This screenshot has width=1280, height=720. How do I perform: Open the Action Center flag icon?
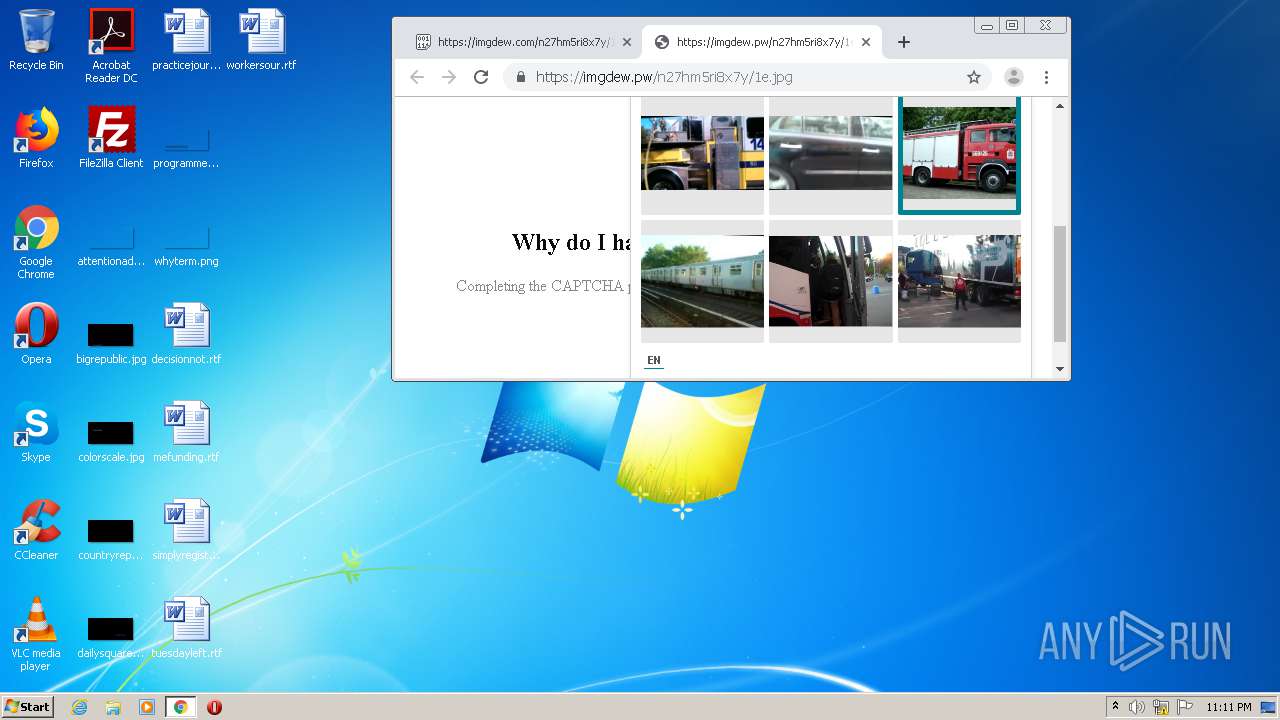1185,707
